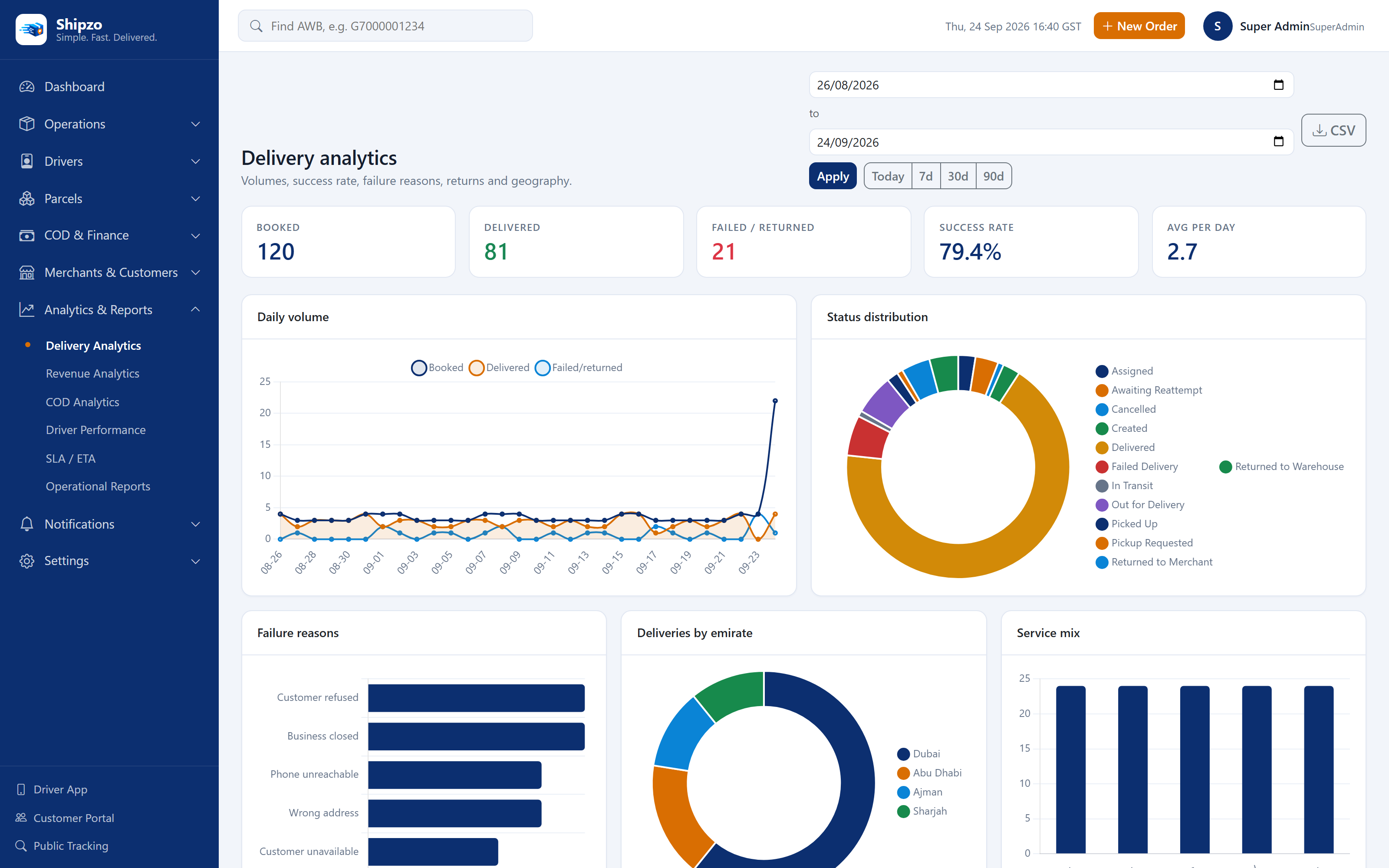Image resolution: width=1389 pixels, height=868 pixels.
Task: Click the Returned to Warehouse green swatch
Action: pos(1225,467)
